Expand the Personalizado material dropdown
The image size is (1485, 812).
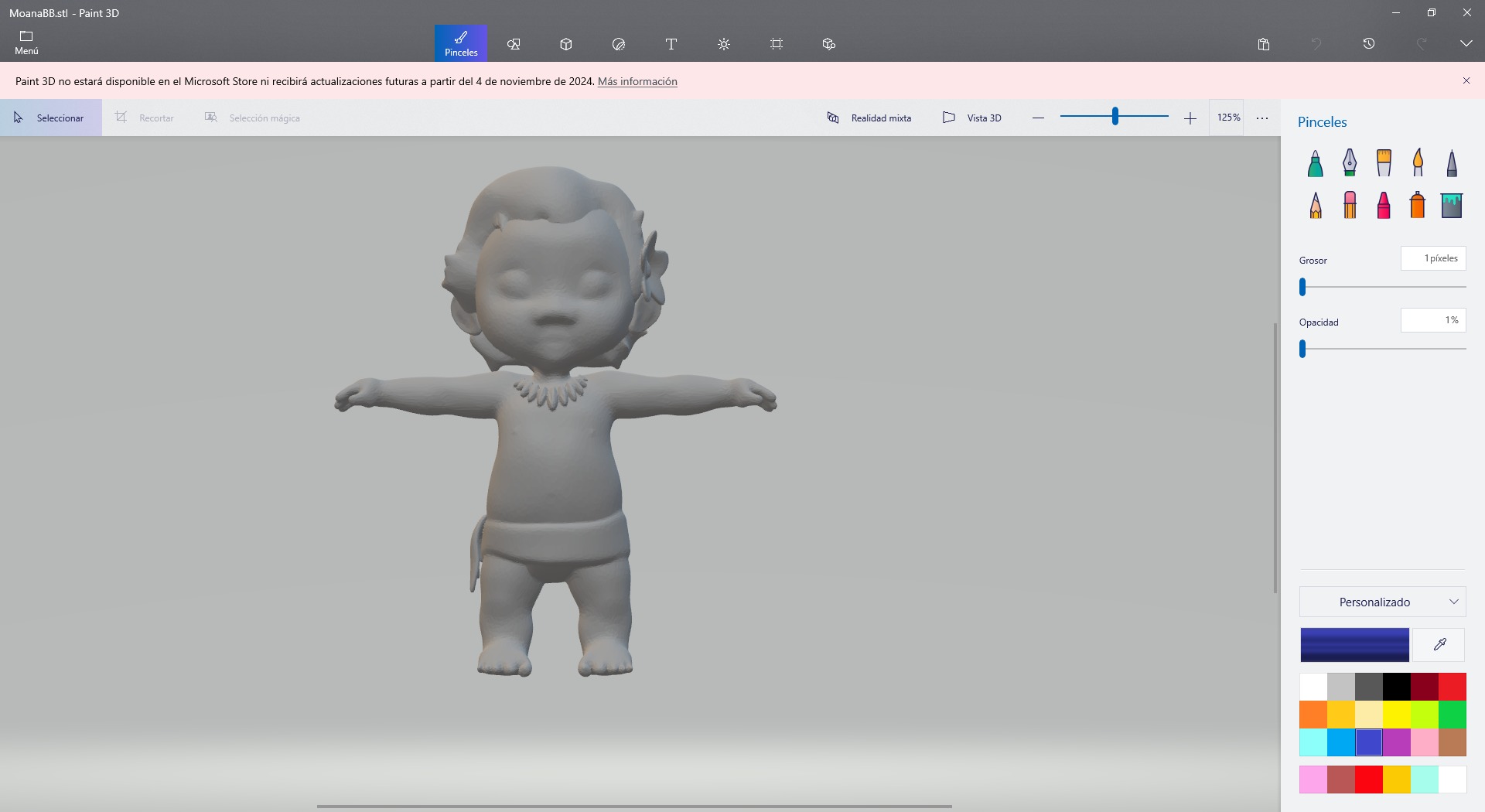tap(1382, 602)
